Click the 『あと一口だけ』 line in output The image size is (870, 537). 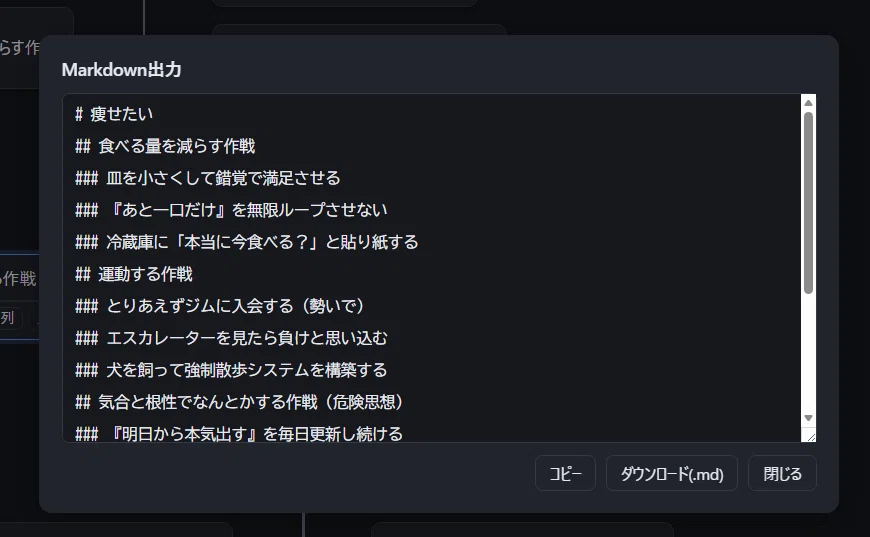point(231,210)
